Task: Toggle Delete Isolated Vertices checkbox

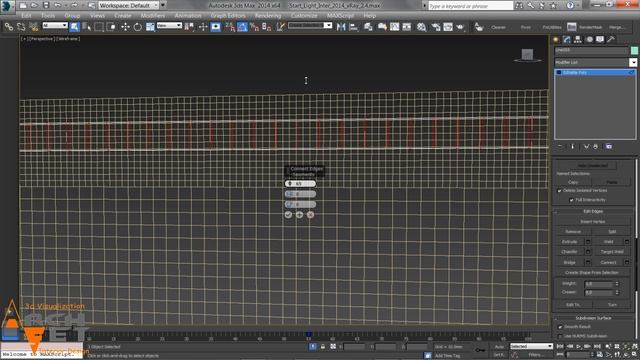Action: coord(560,191)
